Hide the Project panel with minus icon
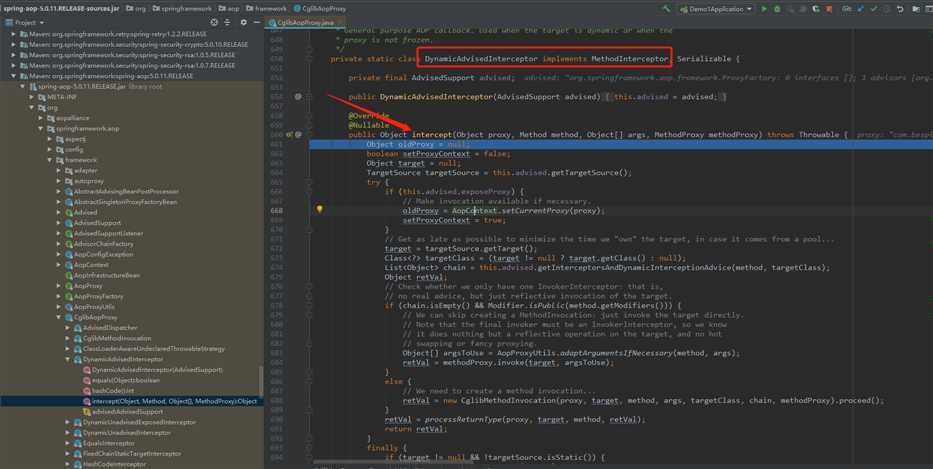This screenshot has width=933, height=469. [x=256, y=22]
